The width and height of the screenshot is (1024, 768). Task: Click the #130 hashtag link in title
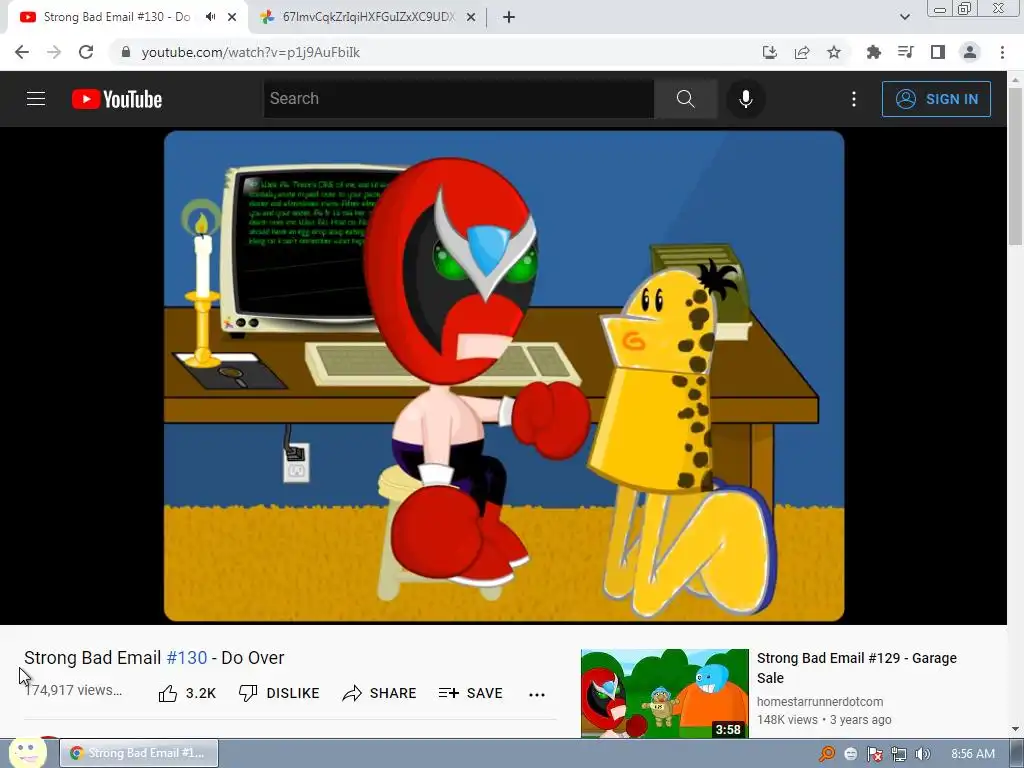187,658
